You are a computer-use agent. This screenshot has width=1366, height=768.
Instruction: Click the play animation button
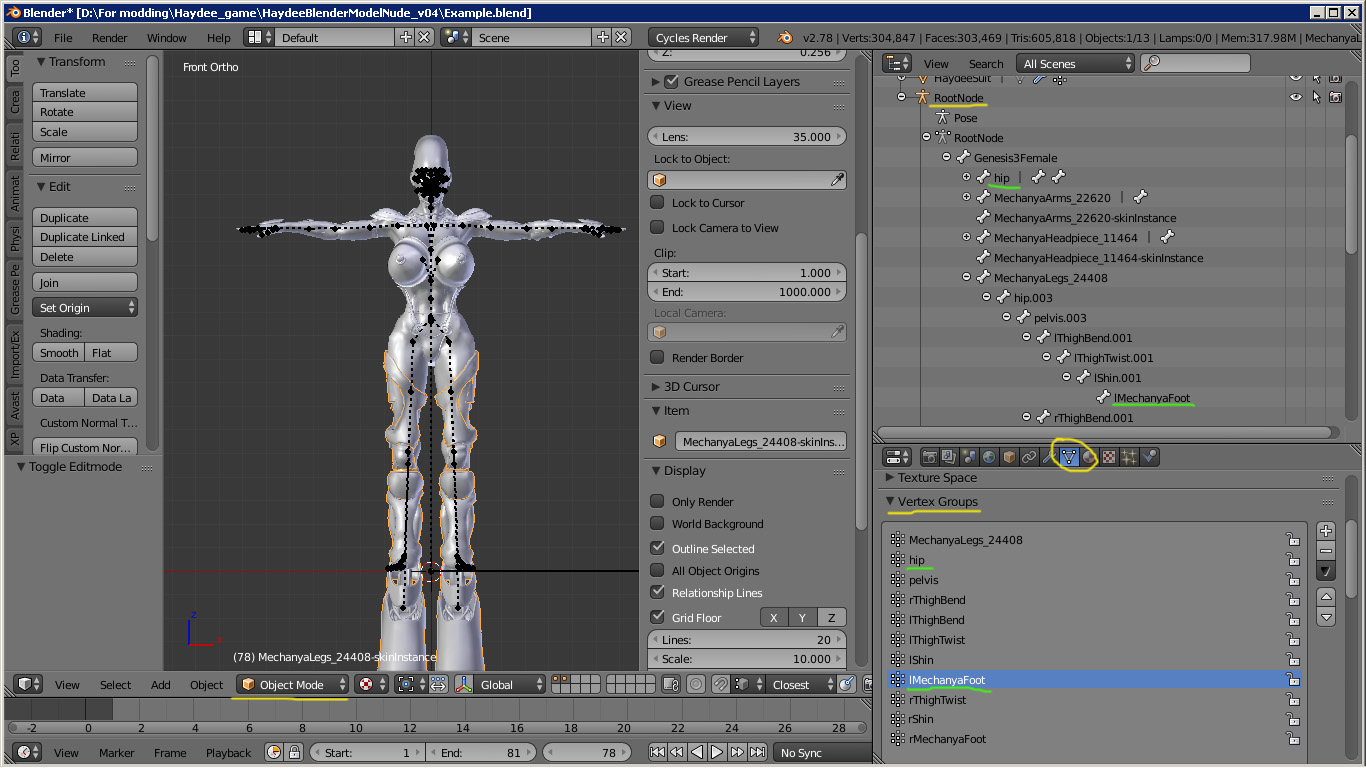click(x=717, y=752)
